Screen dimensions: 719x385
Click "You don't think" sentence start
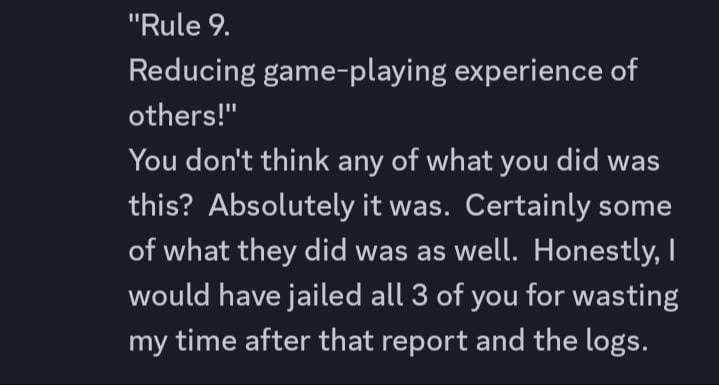click(229, 161)
